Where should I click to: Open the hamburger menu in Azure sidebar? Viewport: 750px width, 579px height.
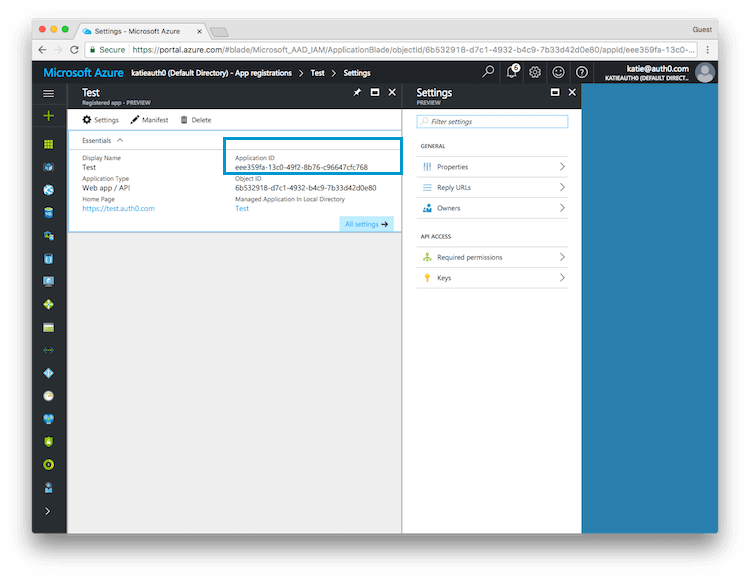pyautogui.click(x=48, y=93)
